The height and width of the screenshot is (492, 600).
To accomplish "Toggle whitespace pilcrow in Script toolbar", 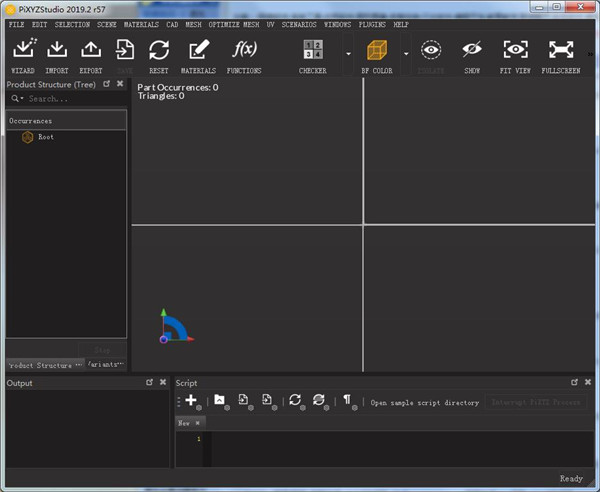I will (347, 401).
